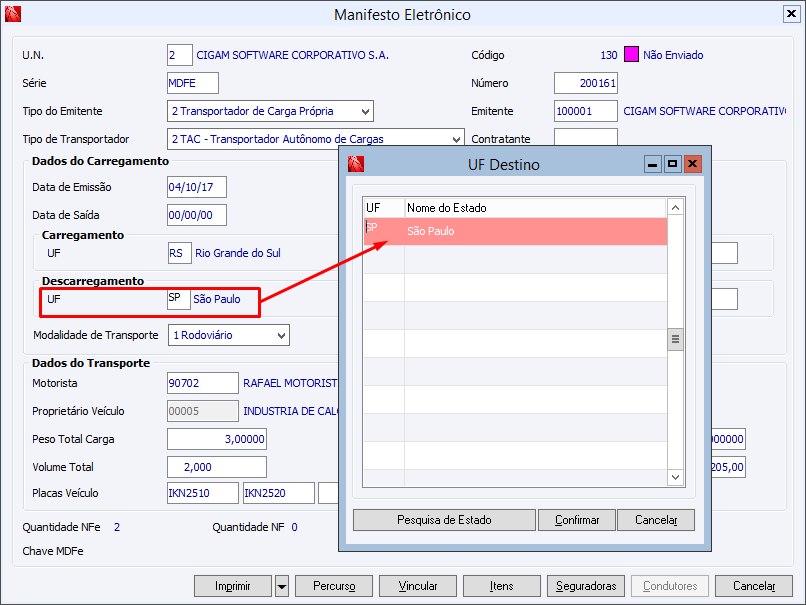The height and width of the screenshot is (605, 806).
Task: Click Pesquisa de Estado button
Action: click(x=445, y=520)
